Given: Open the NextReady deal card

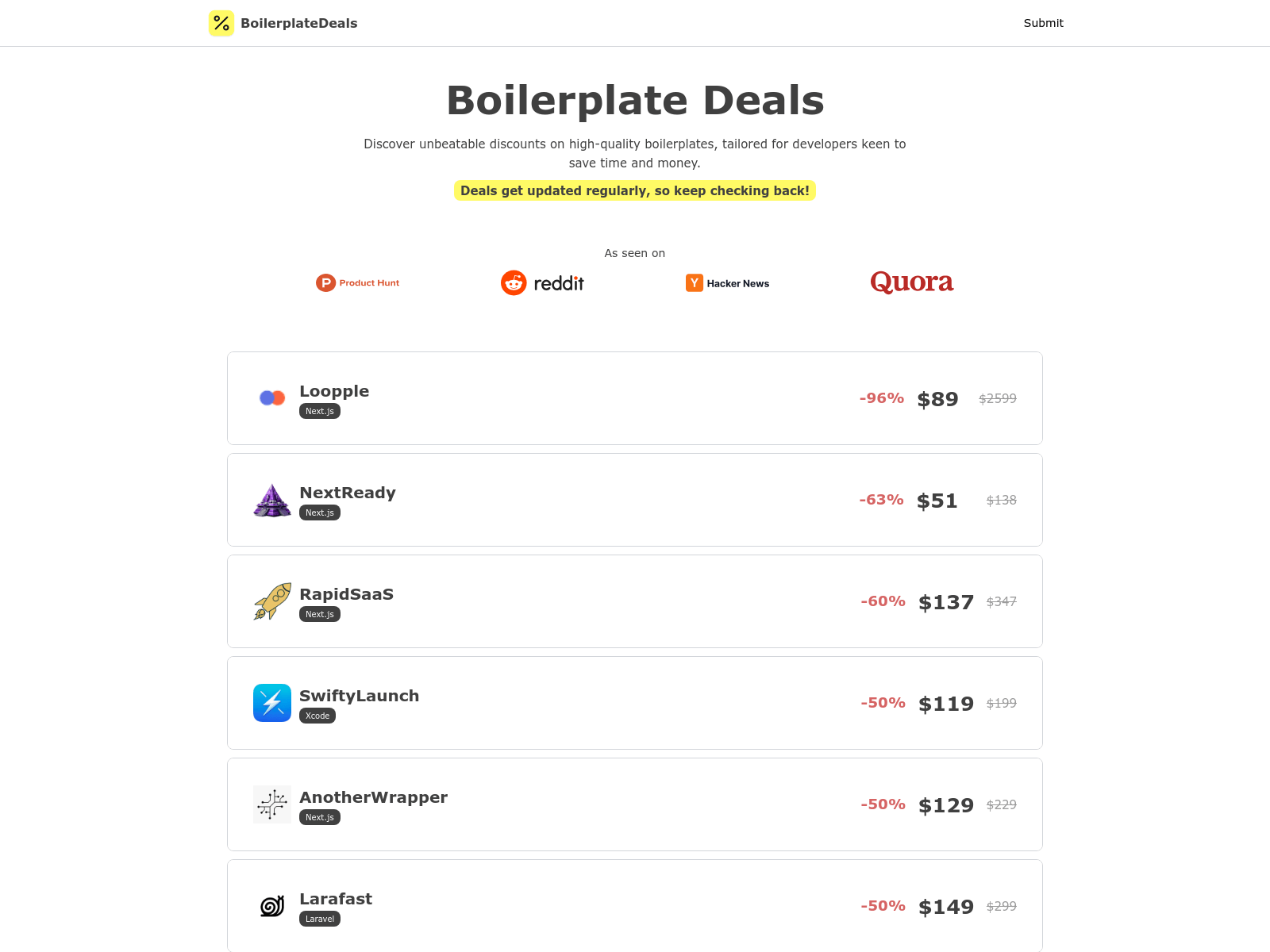Looking at the screenshot, I should (635, 500).
